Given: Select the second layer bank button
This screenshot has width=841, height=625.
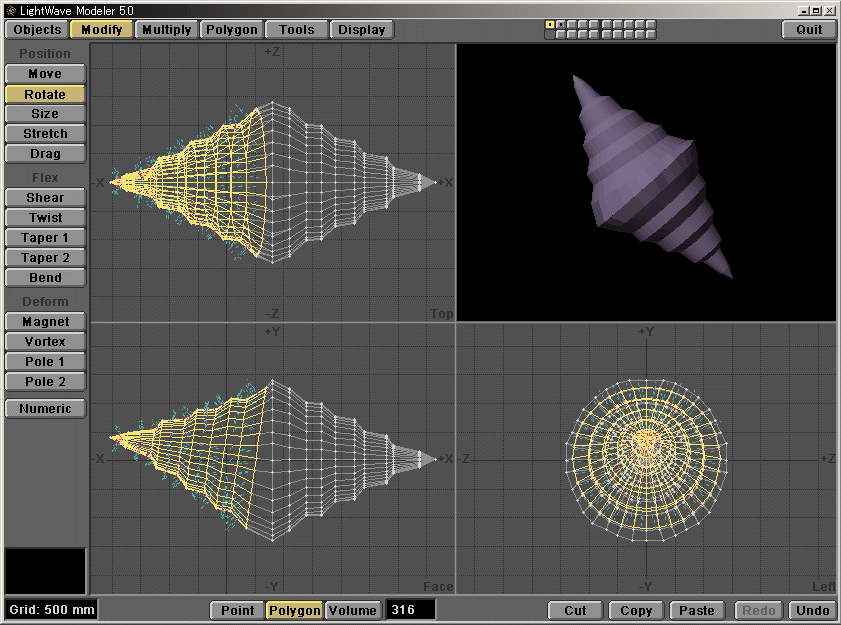Looking at the screenshot, I should point(561,22).
